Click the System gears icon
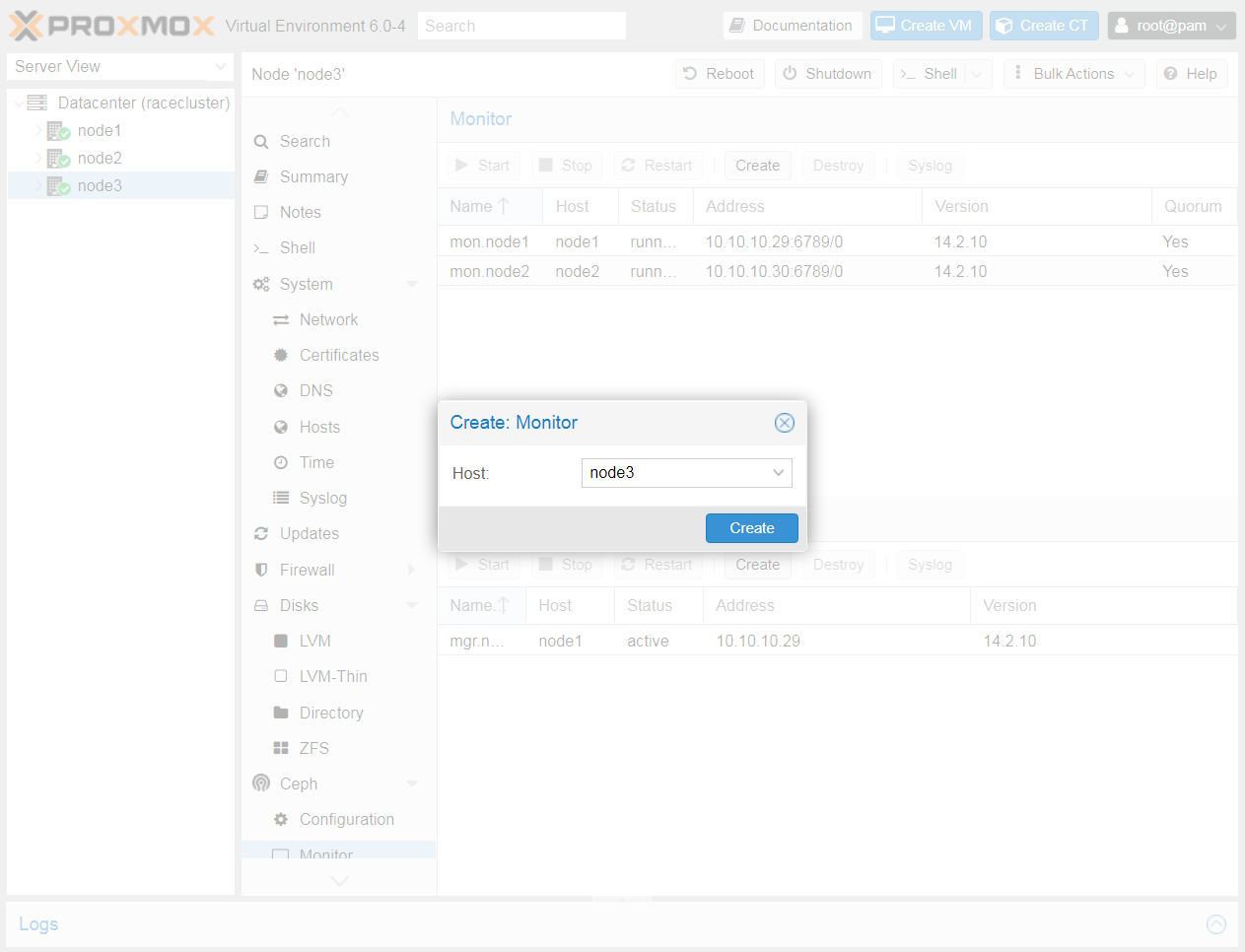1245x952 pixels. [x=261, y=285]
